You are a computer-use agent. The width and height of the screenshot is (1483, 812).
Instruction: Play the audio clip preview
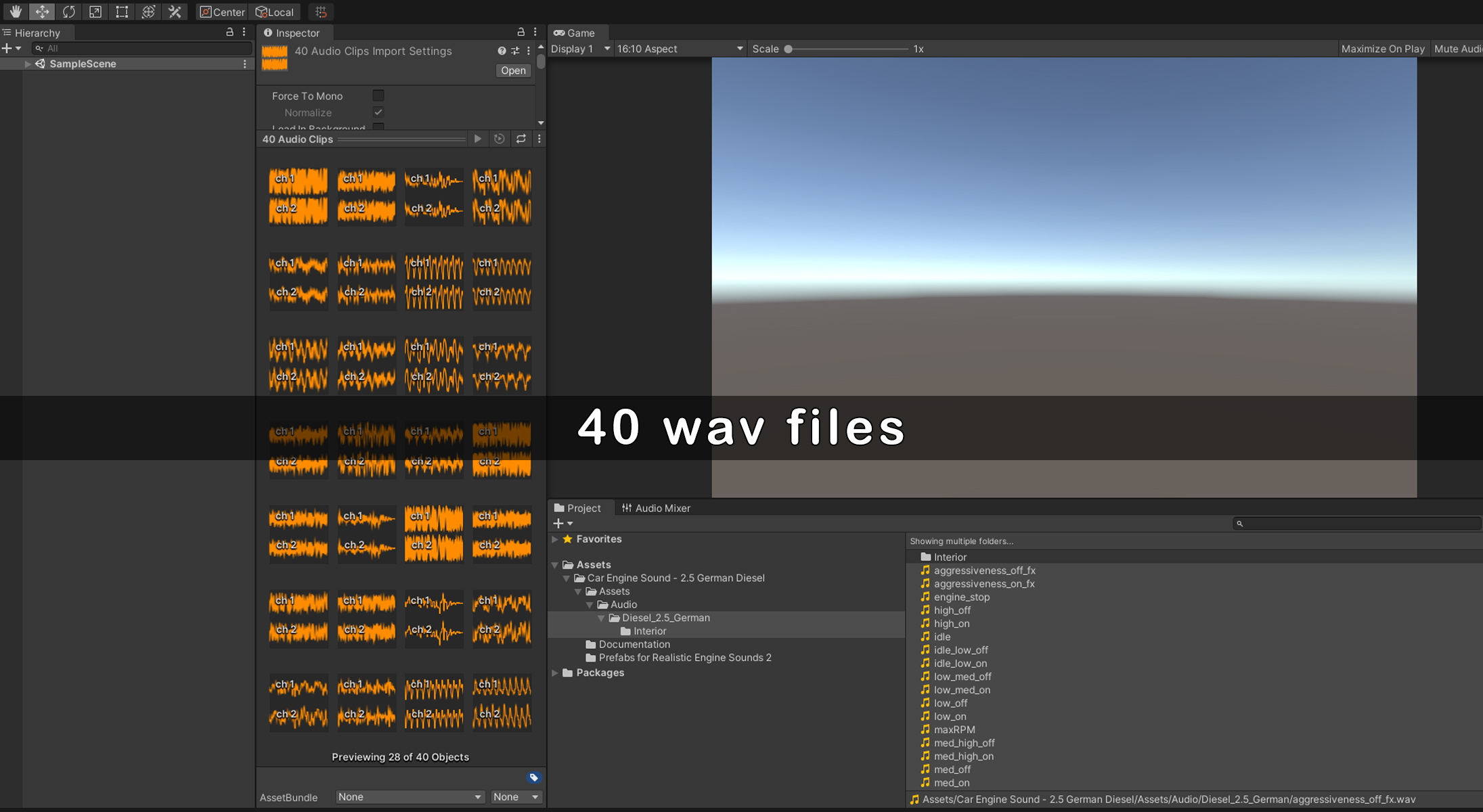[x=478, y=139]
